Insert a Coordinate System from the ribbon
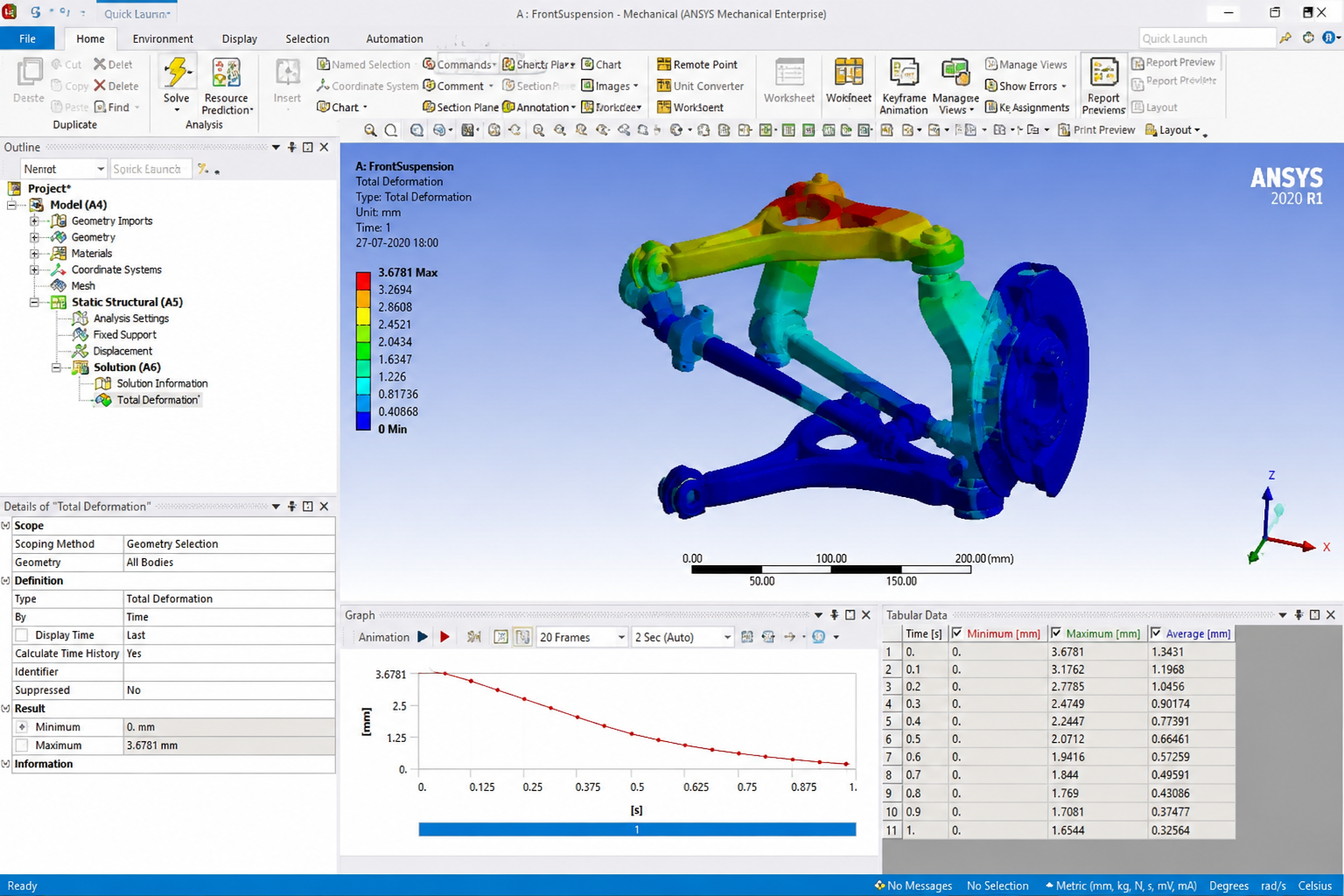Screen dimensions: 1344x896 [x=367, y=86]
